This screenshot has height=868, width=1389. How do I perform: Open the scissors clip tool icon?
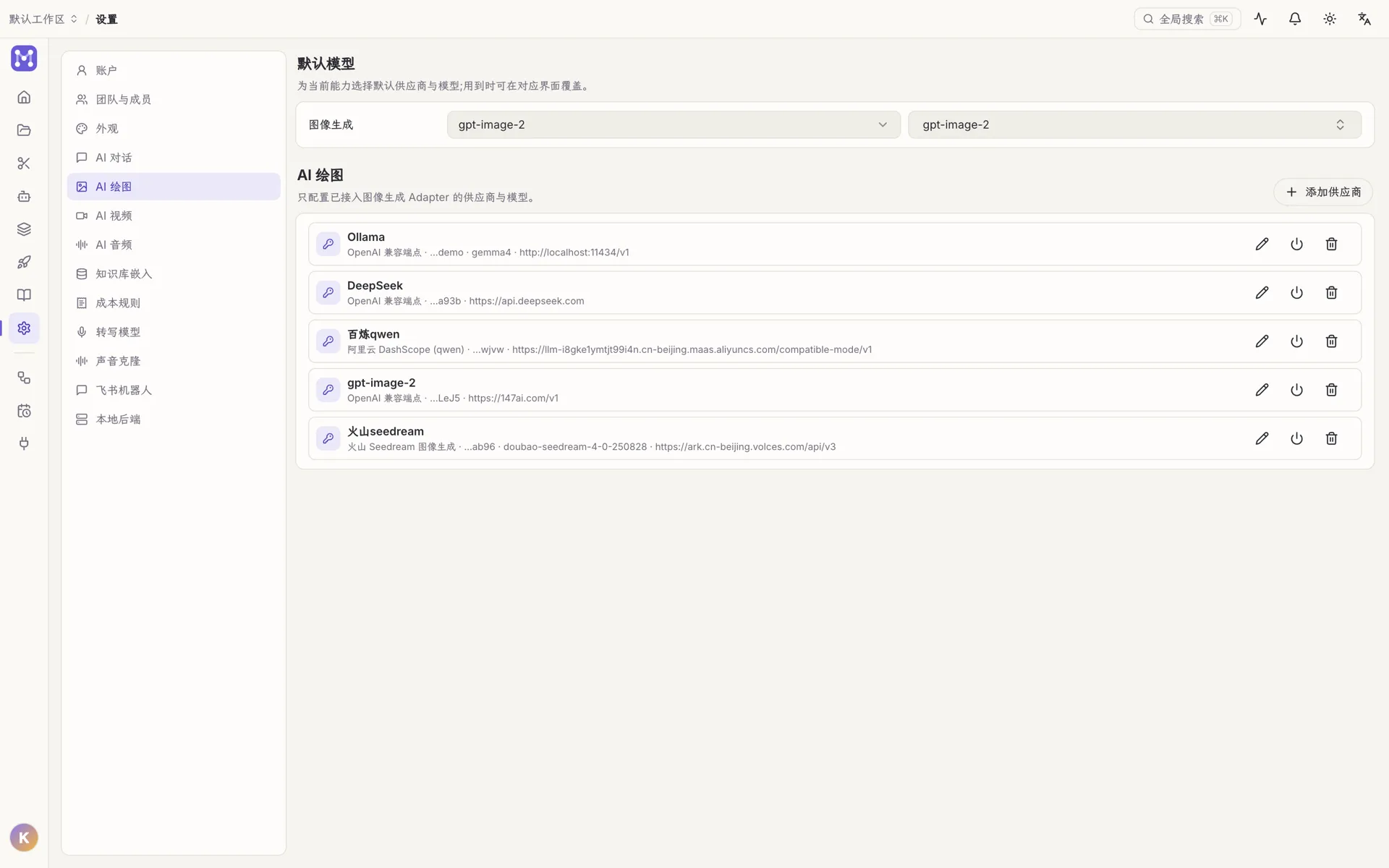(x=24, y=163)
